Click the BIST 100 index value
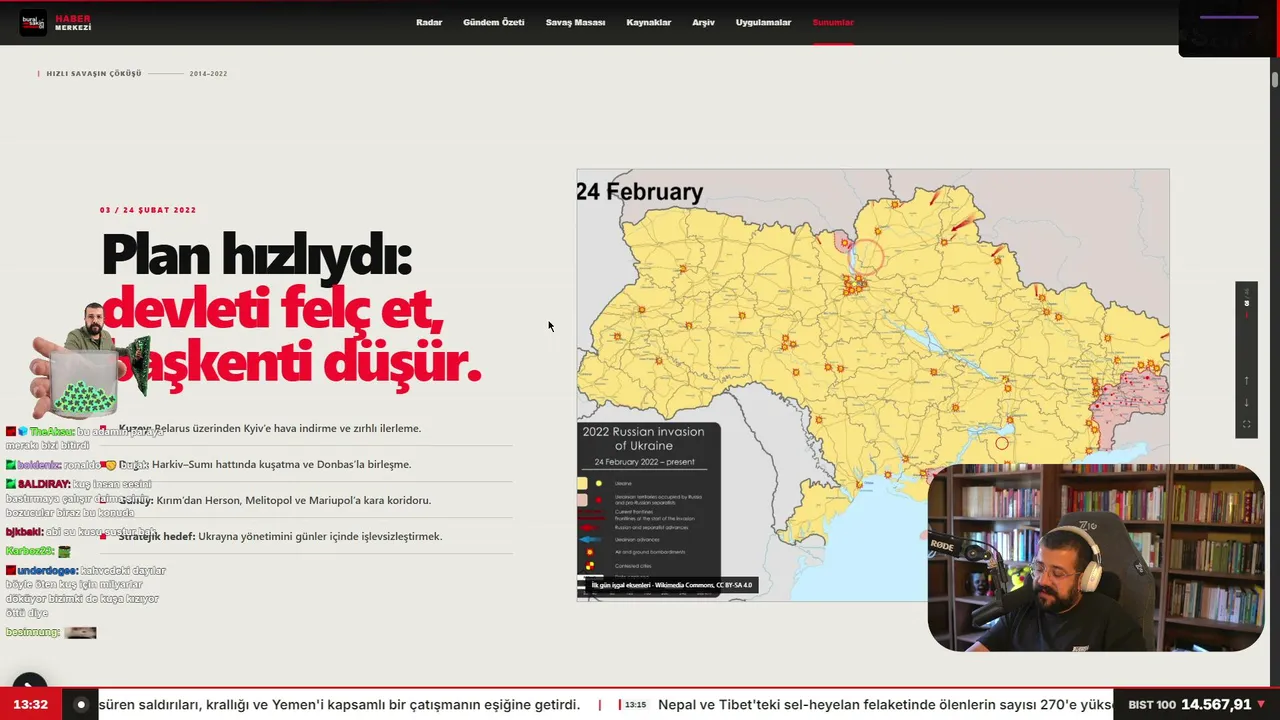 point(1216,705)
